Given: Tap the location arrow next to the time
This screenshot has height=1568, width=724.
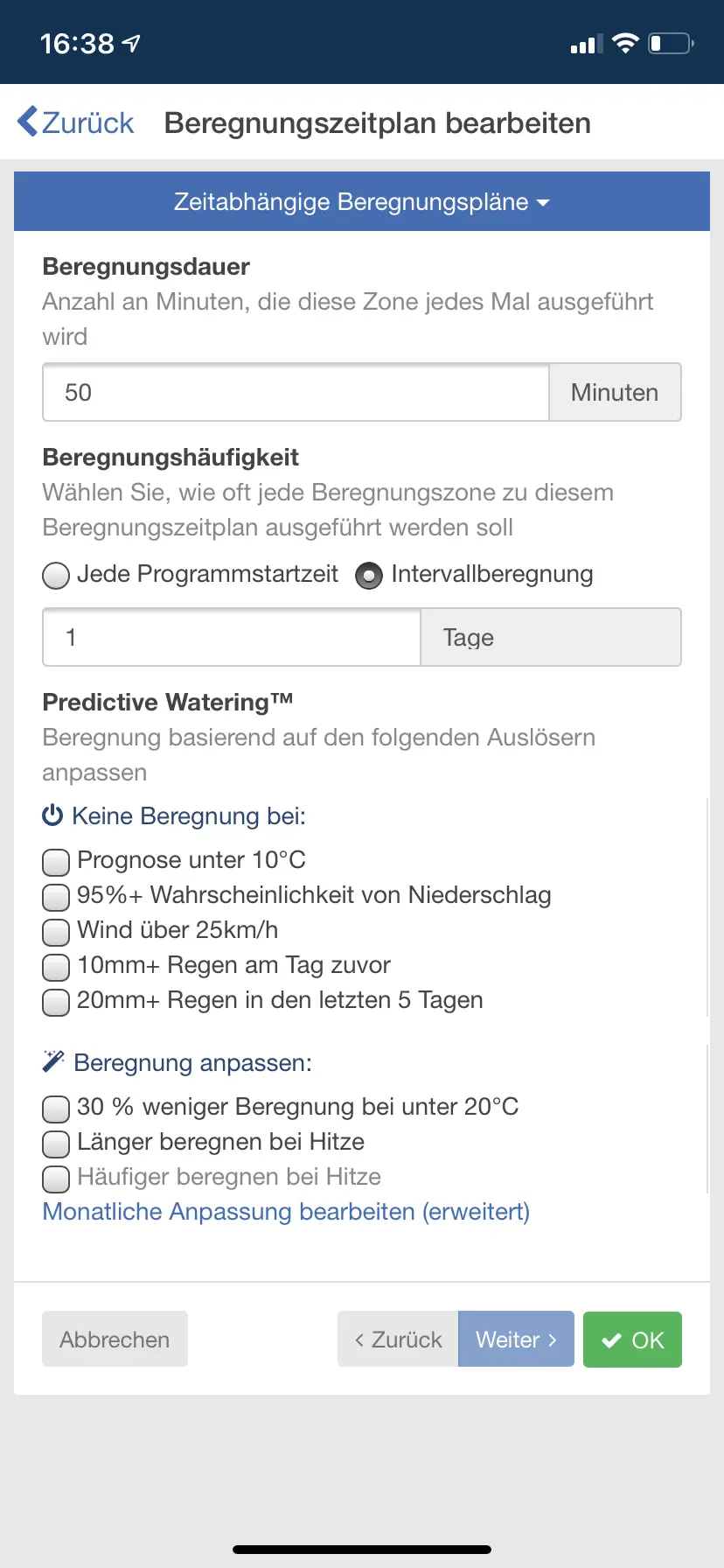Looking at the screenshot, I should coord(131,43).
